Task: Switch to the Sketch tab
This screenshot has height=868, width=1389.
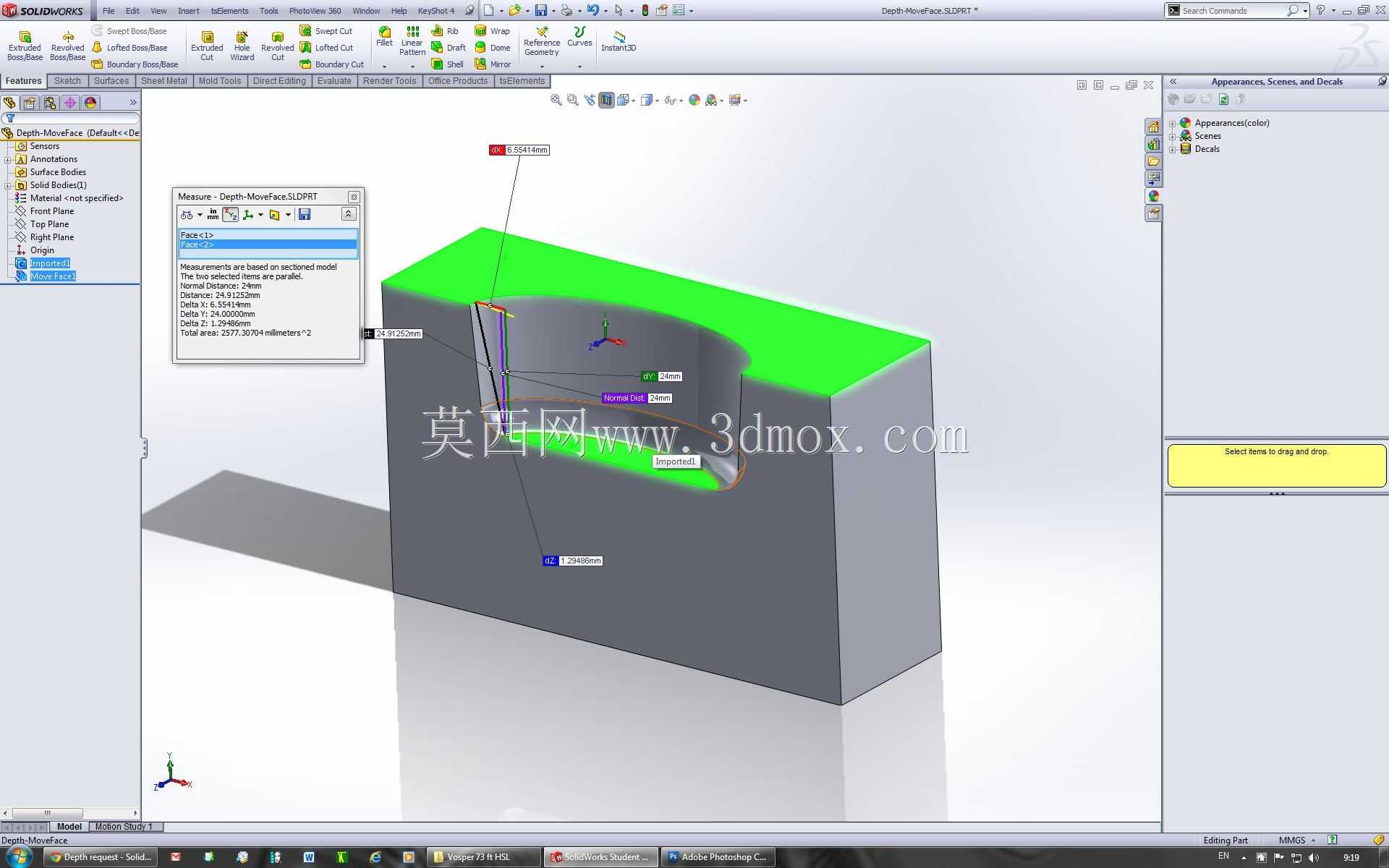Action: pyautogui.click(x=67, y=81)
